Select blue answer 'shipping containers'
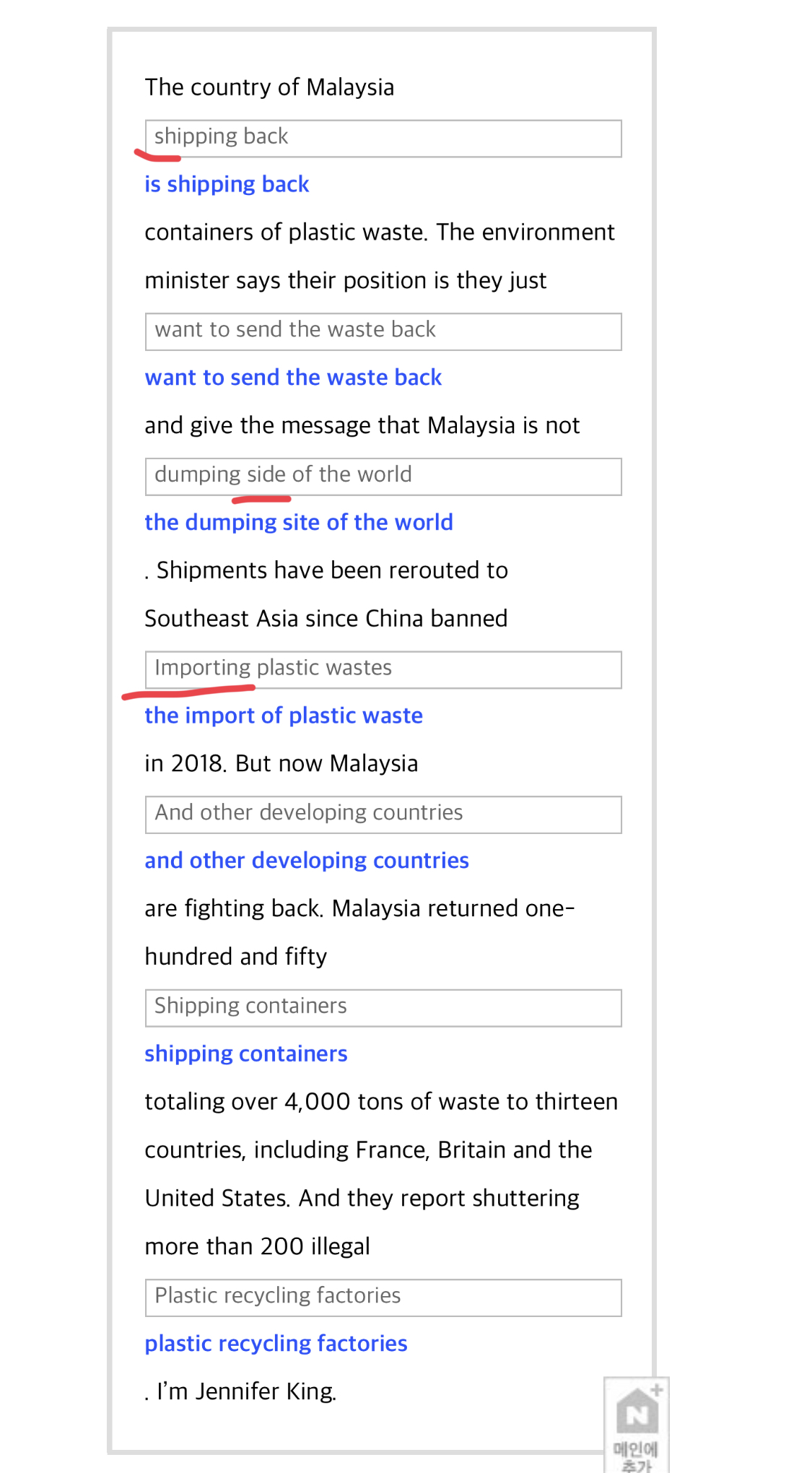The width and height of the screenshot is (812, 1473). pos(246,1053)
